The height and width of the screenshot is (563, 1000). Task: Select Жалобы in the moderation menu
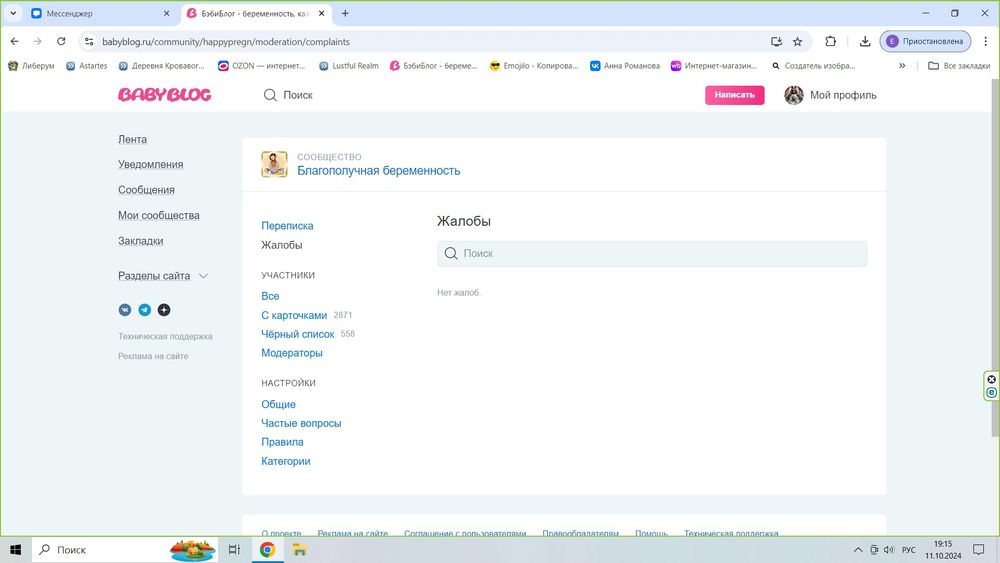click(282, 245)
